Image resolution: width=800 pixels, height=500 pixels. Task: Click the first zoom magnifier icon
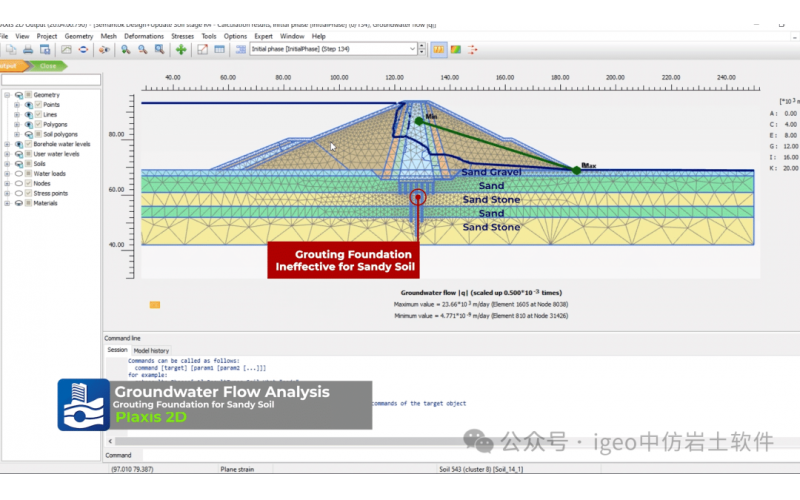pos(125,49)
